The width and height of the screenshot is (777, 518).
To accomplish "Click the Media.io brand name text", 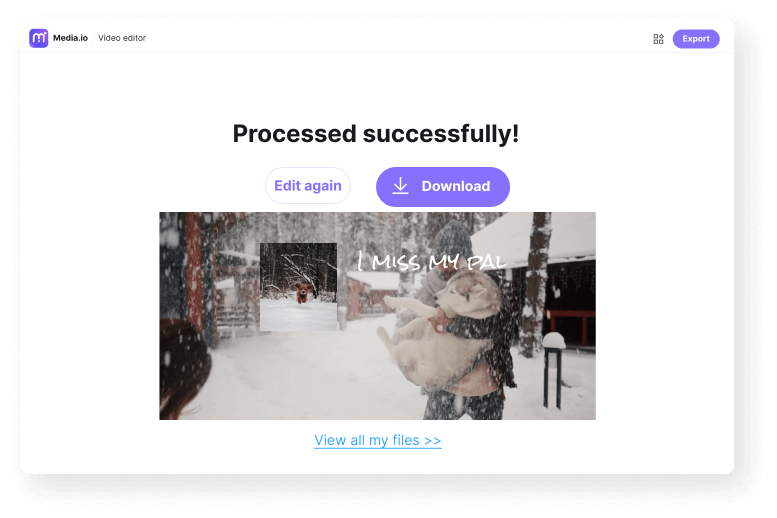I will click(70, 38).
